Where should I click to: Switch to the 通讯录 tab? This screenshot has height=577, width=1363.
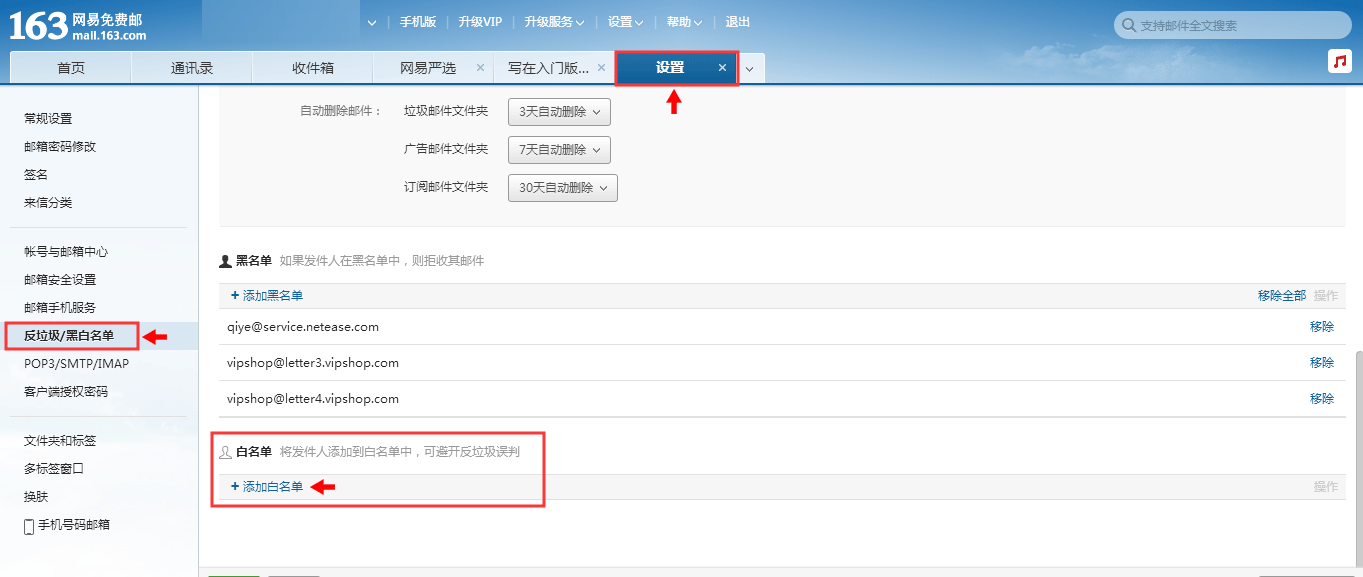click(192, 68)
